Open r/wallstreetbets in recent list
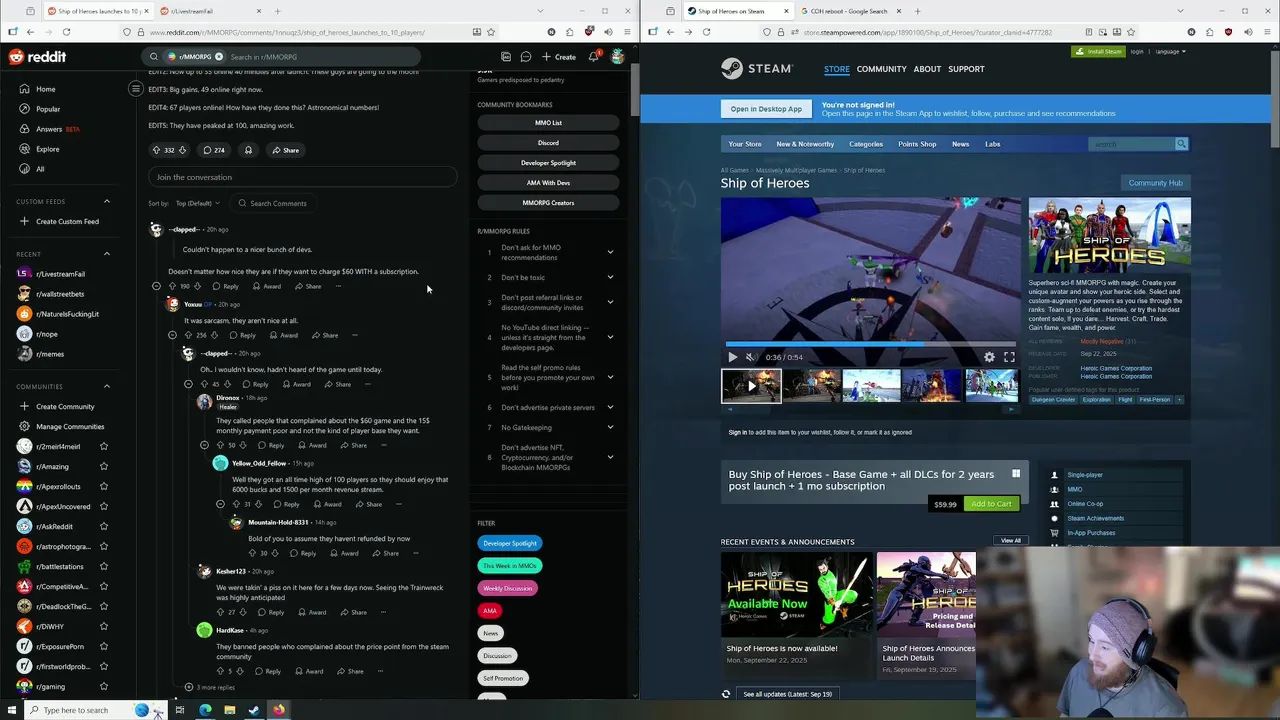Image resolution: width=1280 pixels, height=720 pixels. point(60,294)
